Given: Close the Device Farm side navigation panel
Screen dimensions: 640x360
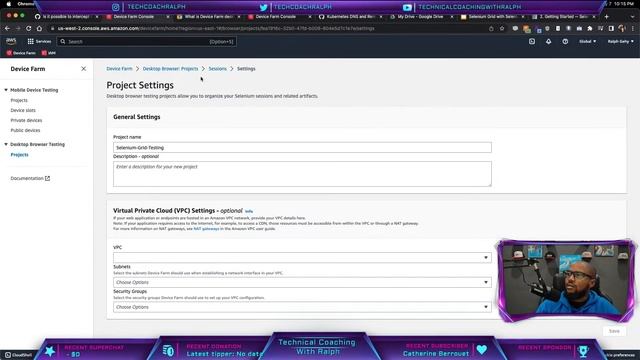Looking at the screenshot, I should [x=83, y=69].
